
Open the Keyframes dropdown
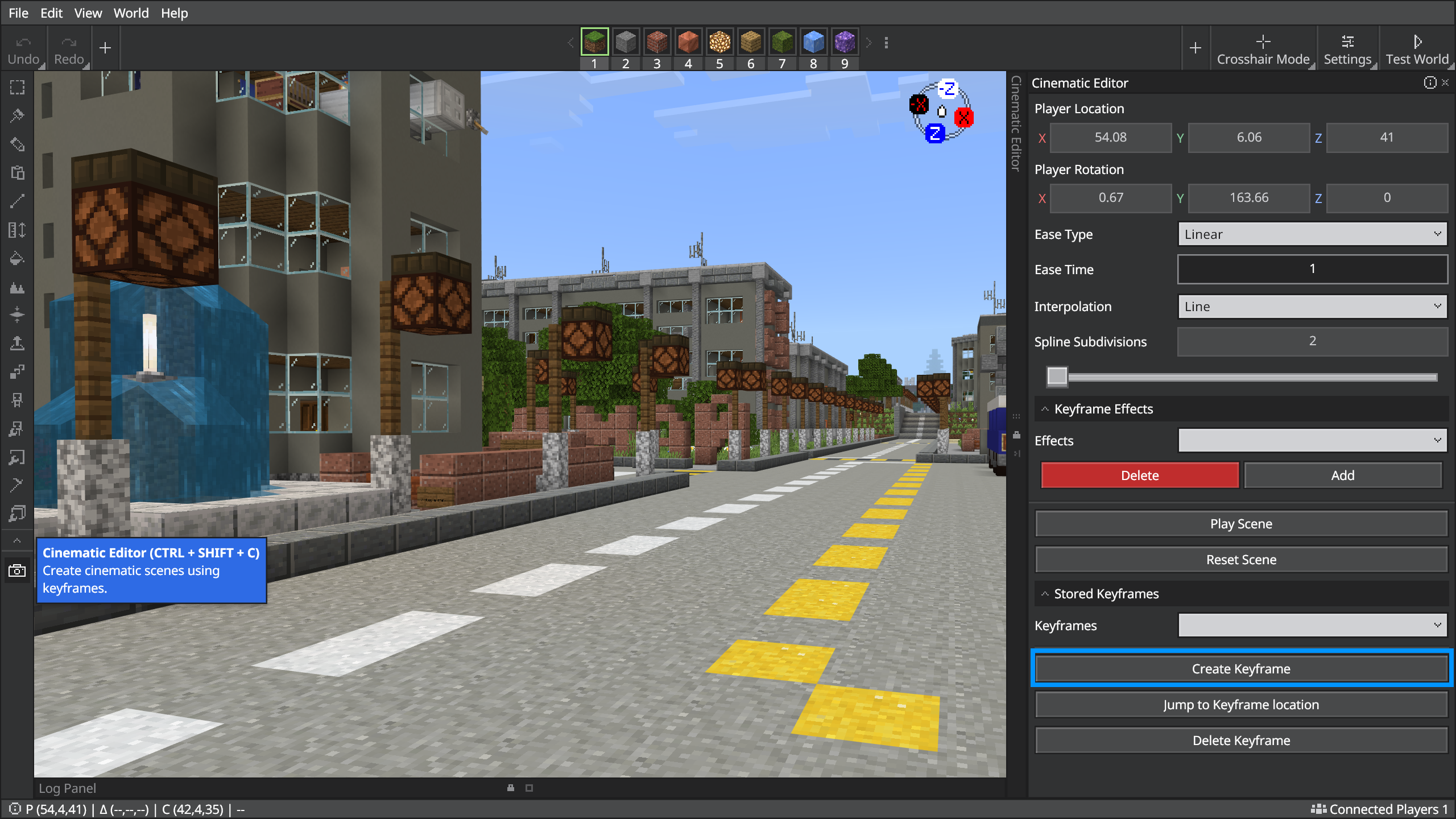tap(1312, 625)
